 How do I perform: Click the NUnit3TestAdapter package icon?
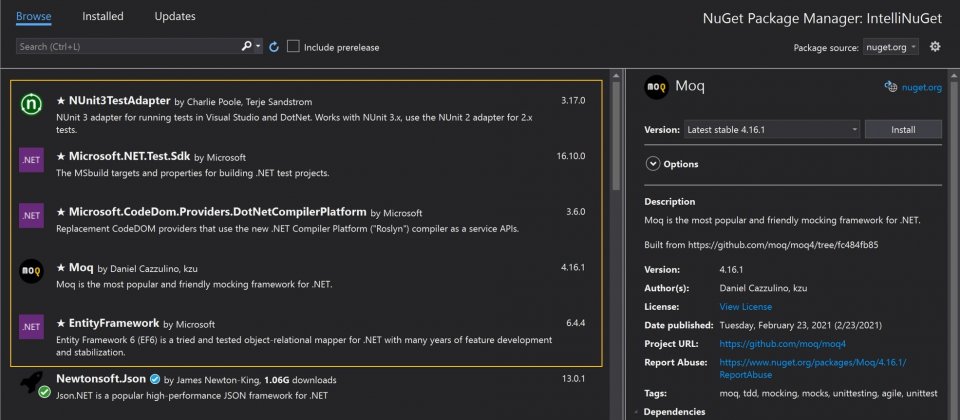tap(31, 105)
